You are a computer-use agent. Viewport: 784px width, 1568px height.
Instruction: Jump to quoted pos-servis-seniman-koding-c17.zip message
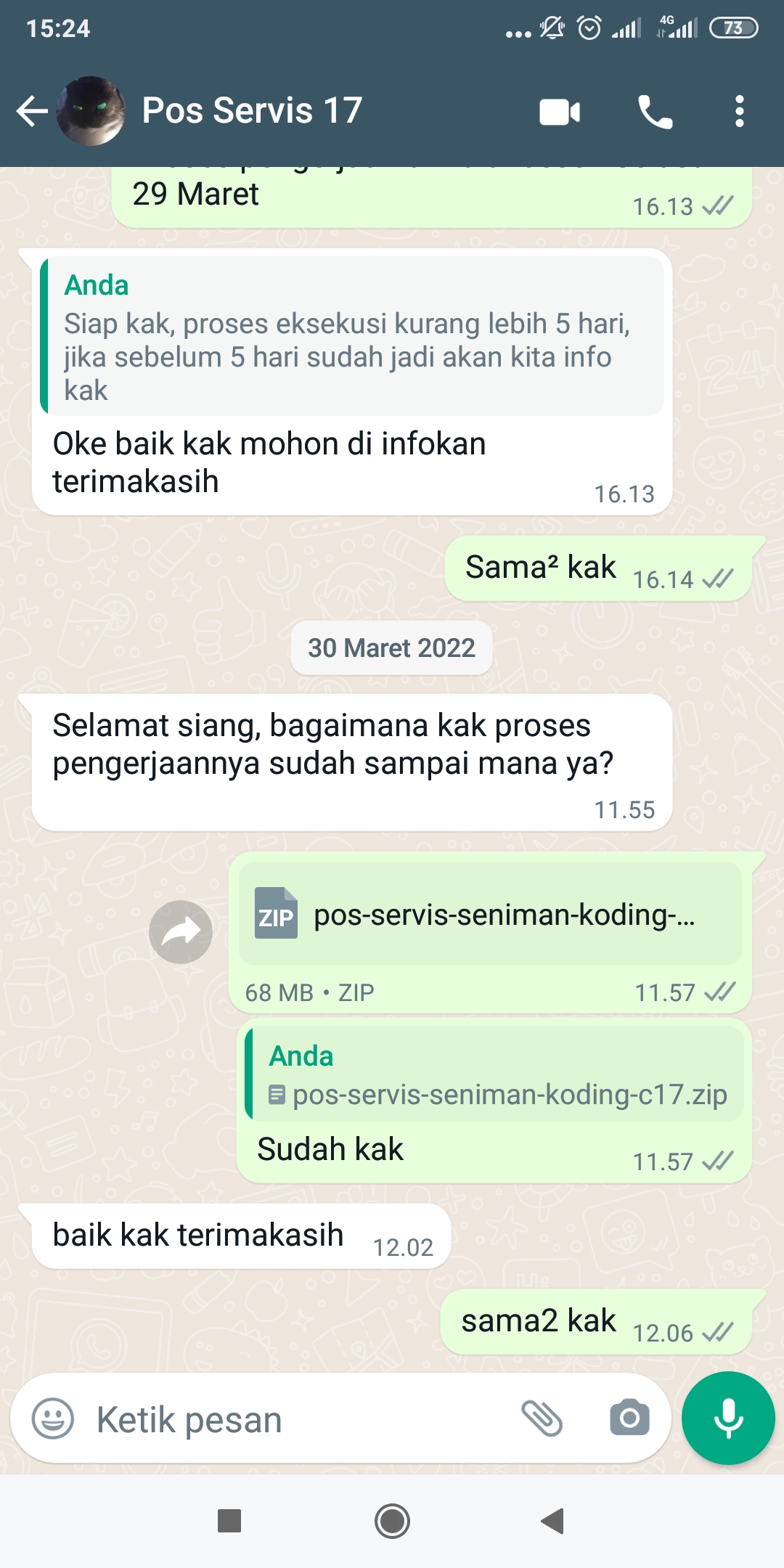click(494, 1074)
